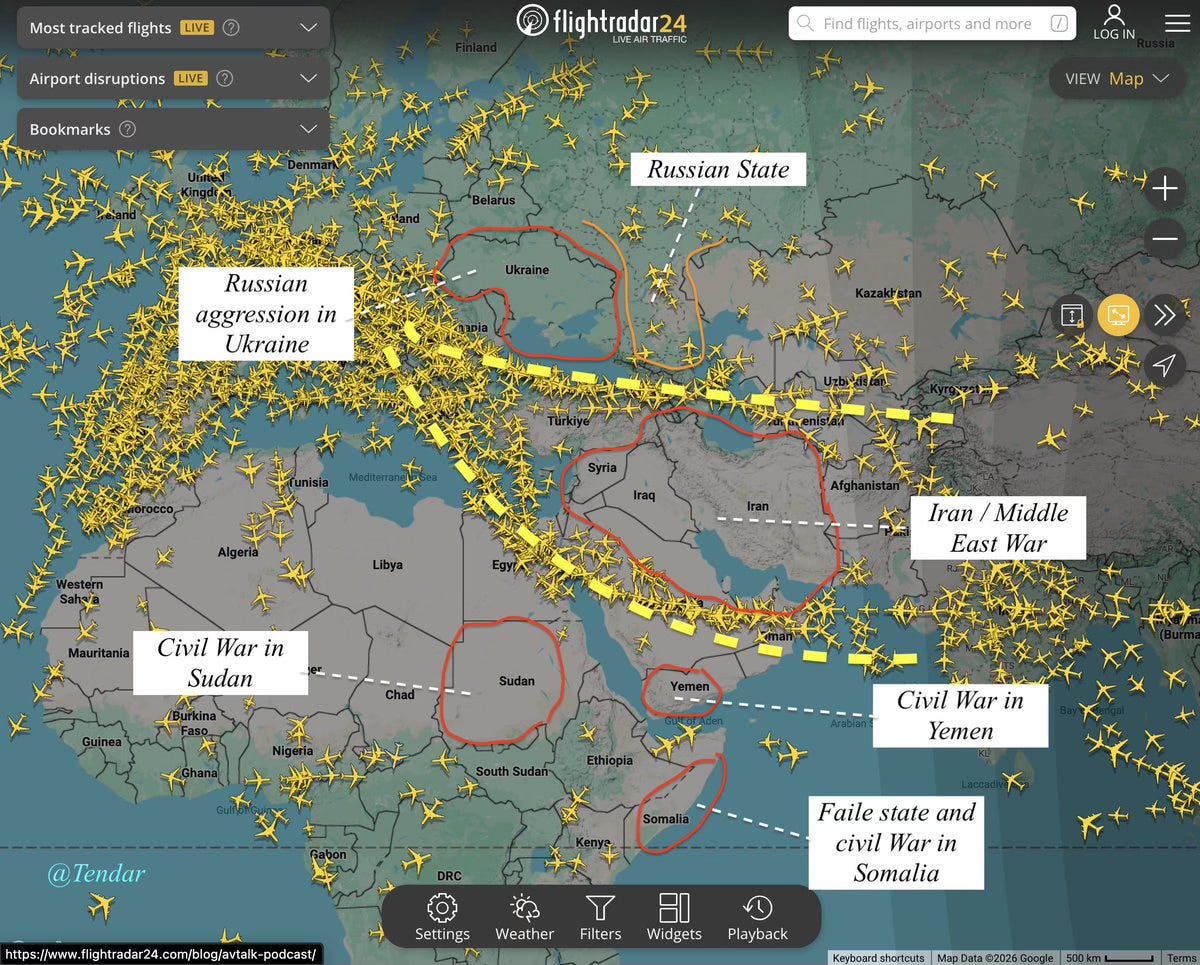Open Weather from the bottom toolbar
Viewport: 1200px width, 965px height.
[x=524, y=918]
